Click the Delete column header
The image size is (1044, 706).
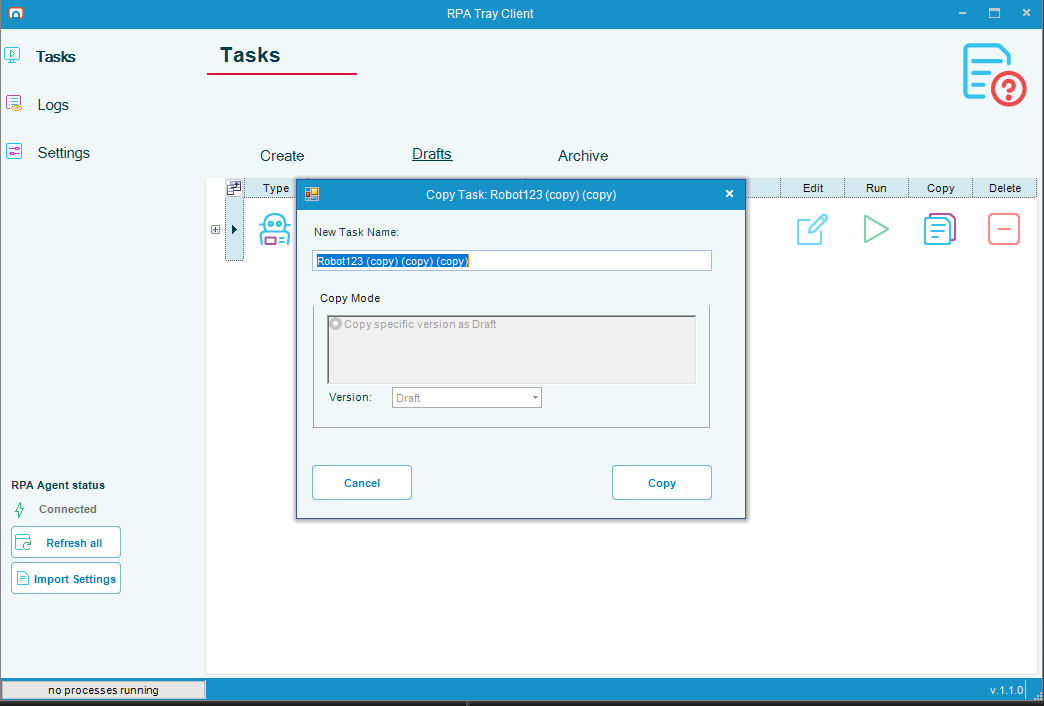pyautogui.click(x=1005, y=188)
